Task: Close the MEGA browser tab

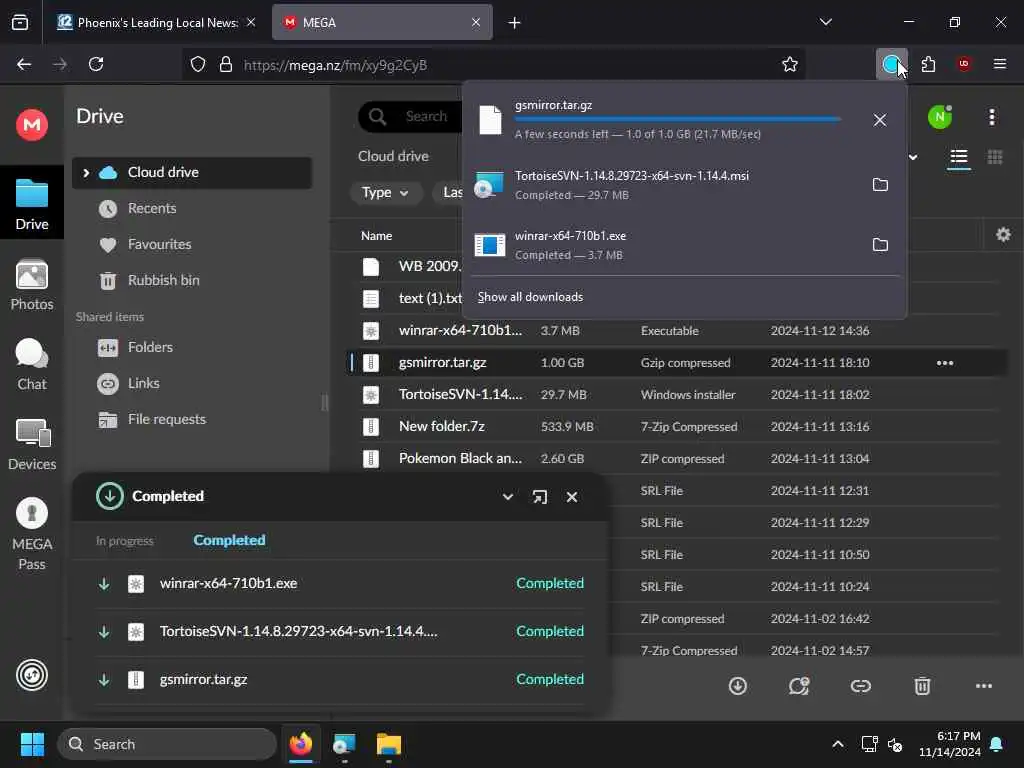Action: point(476,22)
